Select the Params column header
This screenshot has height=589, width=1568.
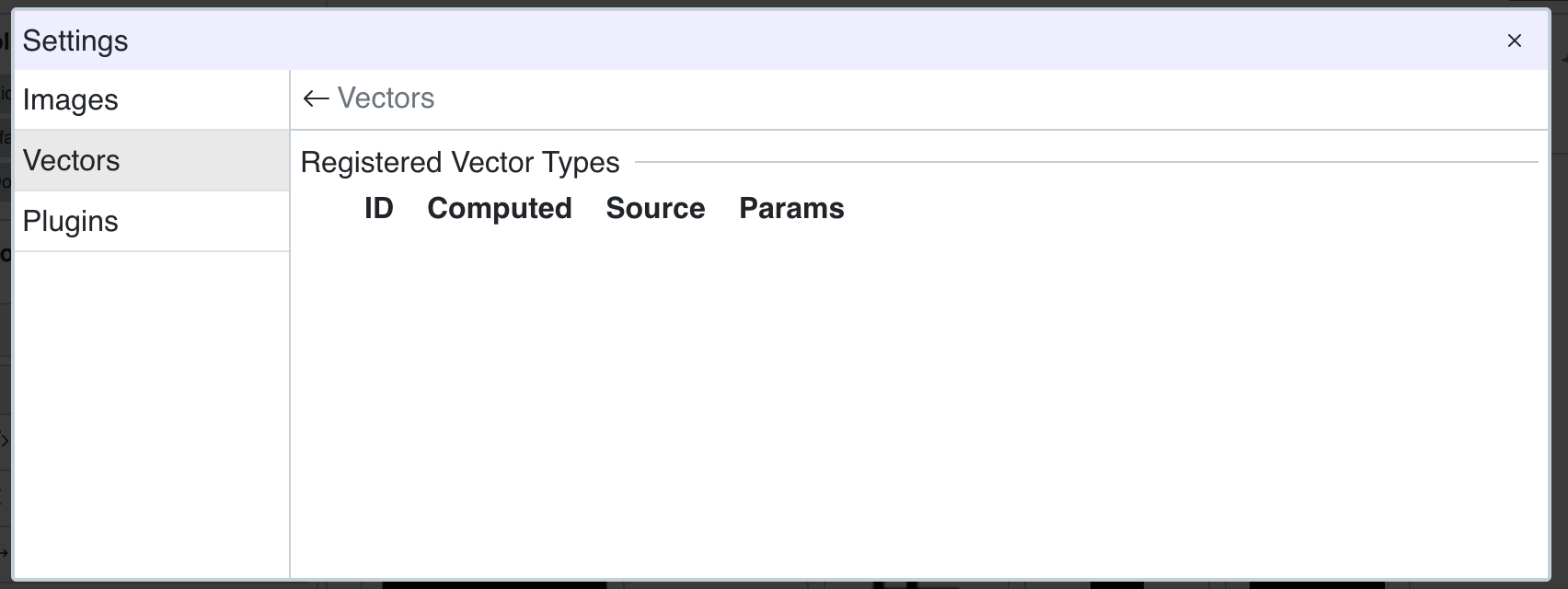pos(791,208)
